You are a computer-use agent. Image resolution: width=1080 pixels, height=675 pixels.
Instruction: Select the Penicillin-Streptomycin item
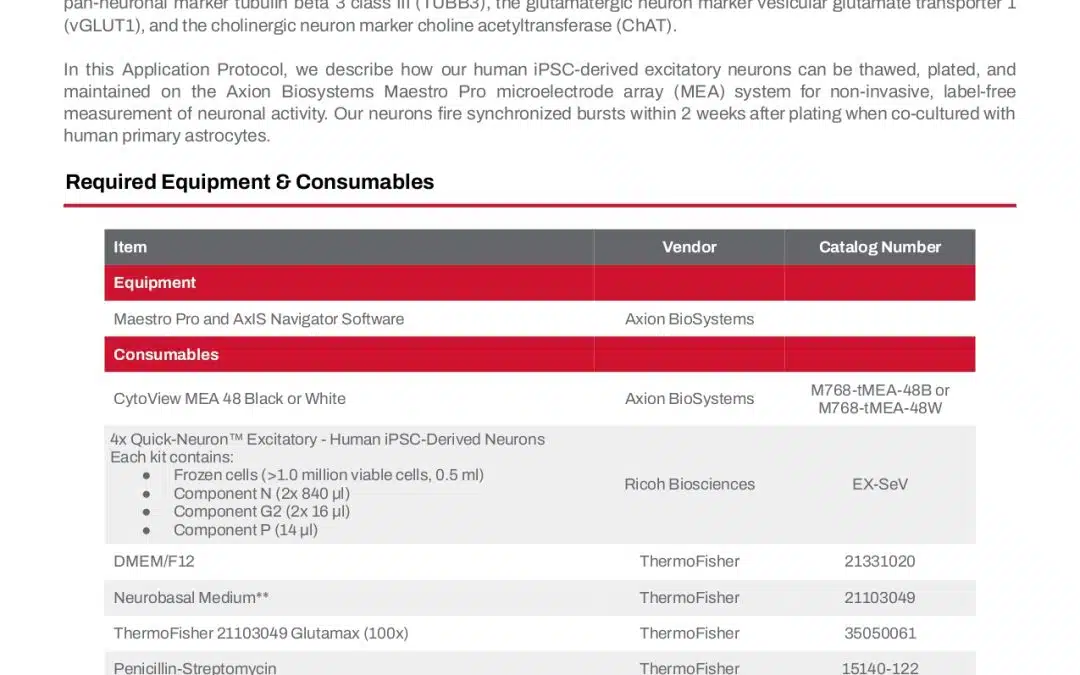[x=195, y=667]
